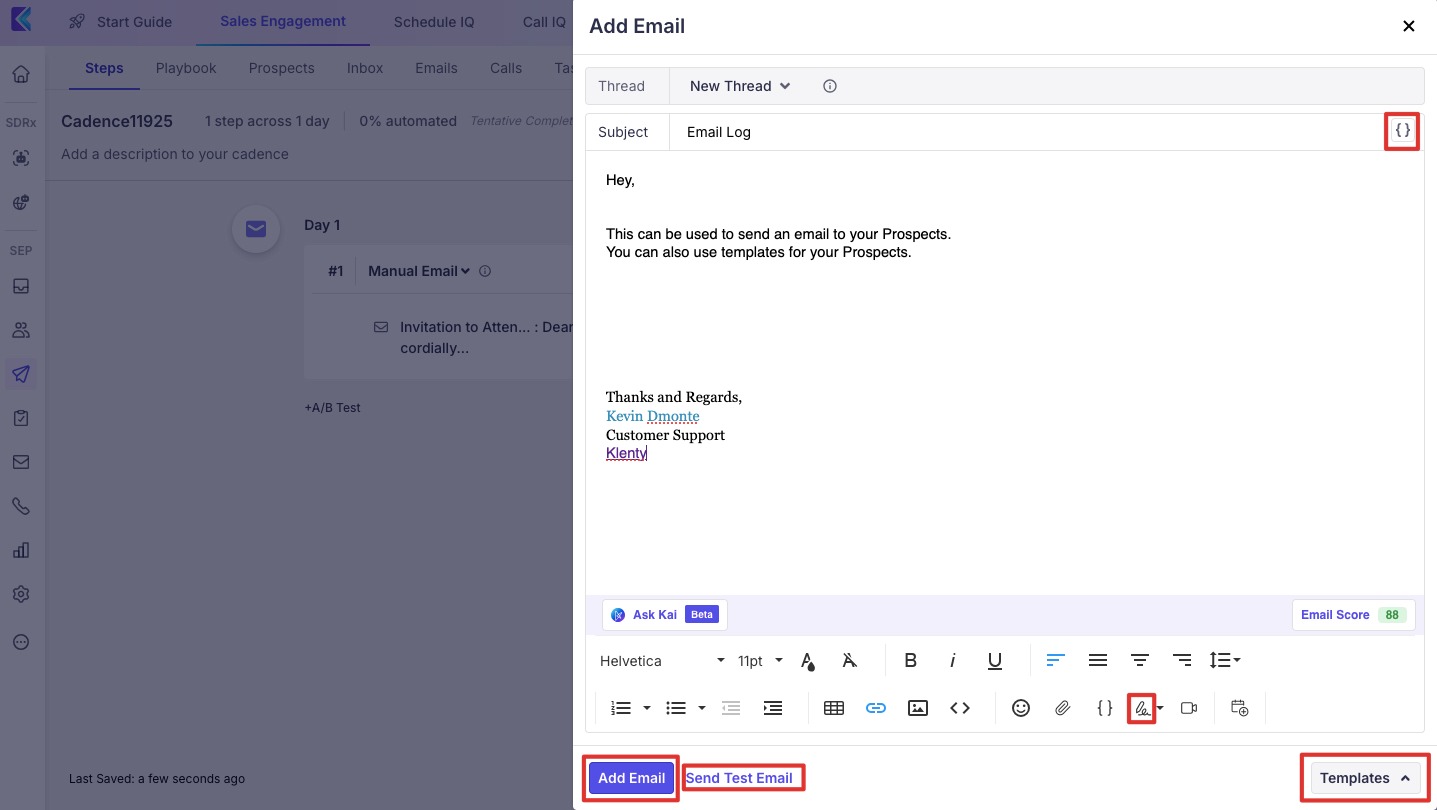Viewport: 1437px width, 810px height.
Task: Insert signature using the signature icon
Action: (1140, 708)
